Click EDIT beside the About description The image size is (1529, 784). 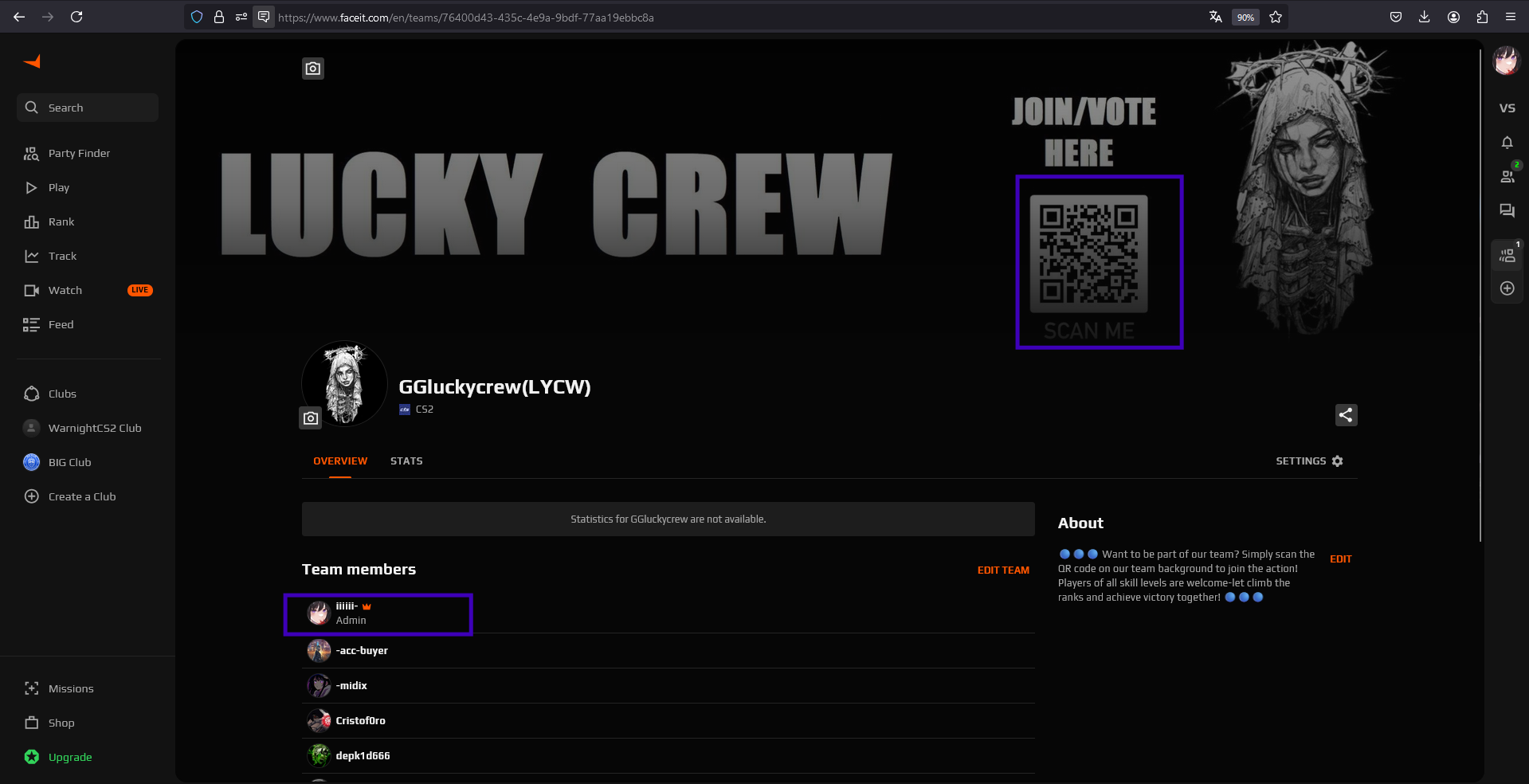click(1340, 559)
